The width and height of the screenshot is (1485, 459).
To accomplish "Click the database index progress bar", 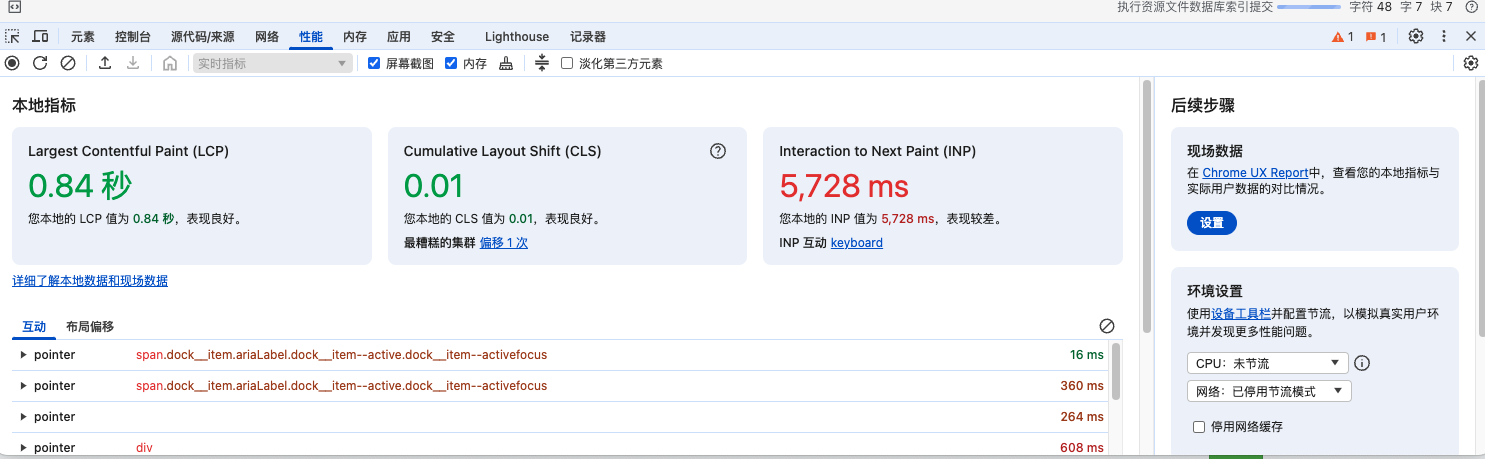I will (1309, 7).
